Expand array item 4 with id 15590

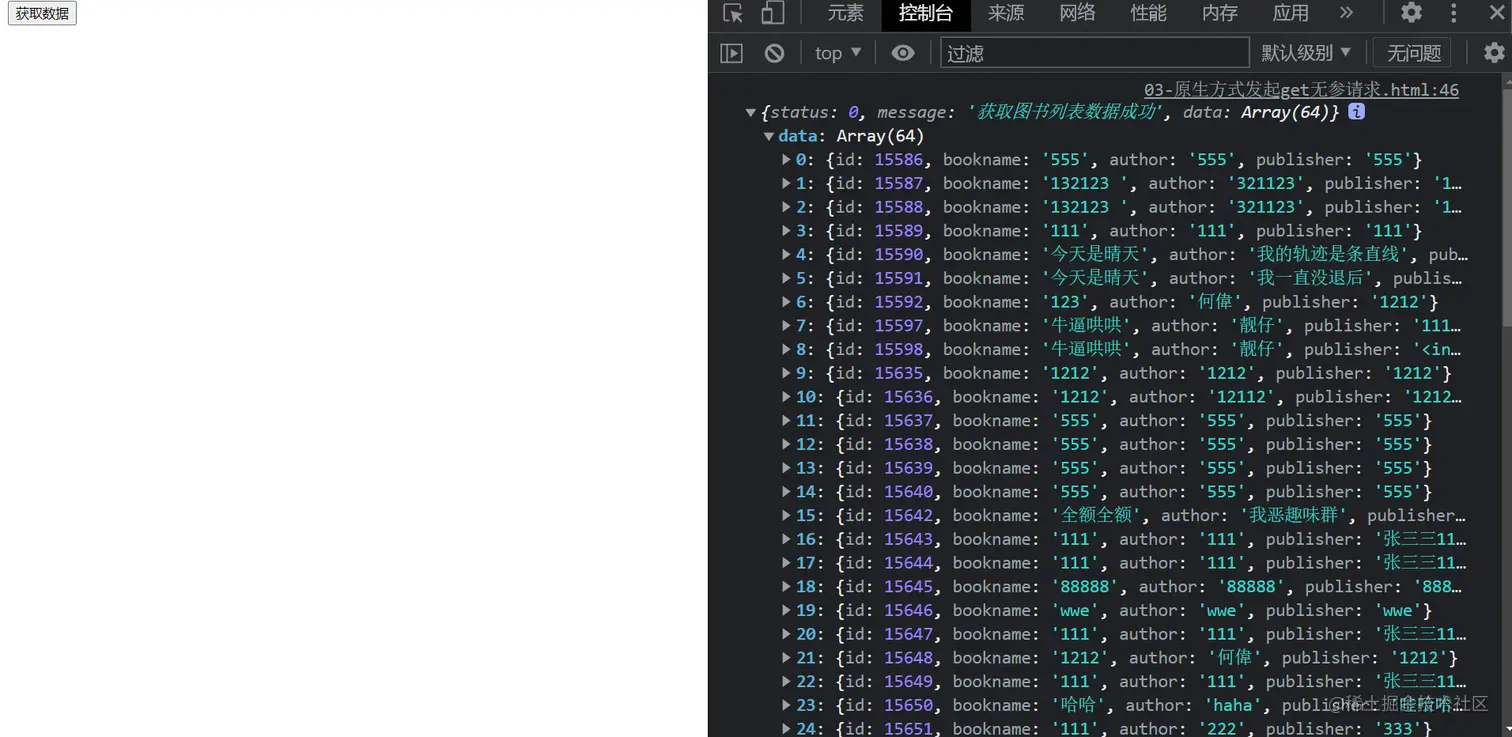pos(786,255)
